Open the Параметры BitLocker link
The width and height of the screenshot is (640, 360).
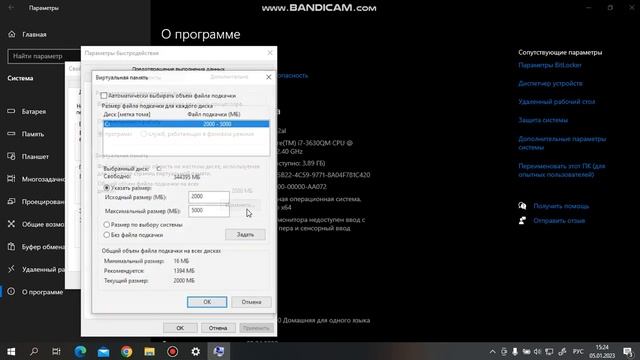tap(550, 65)
